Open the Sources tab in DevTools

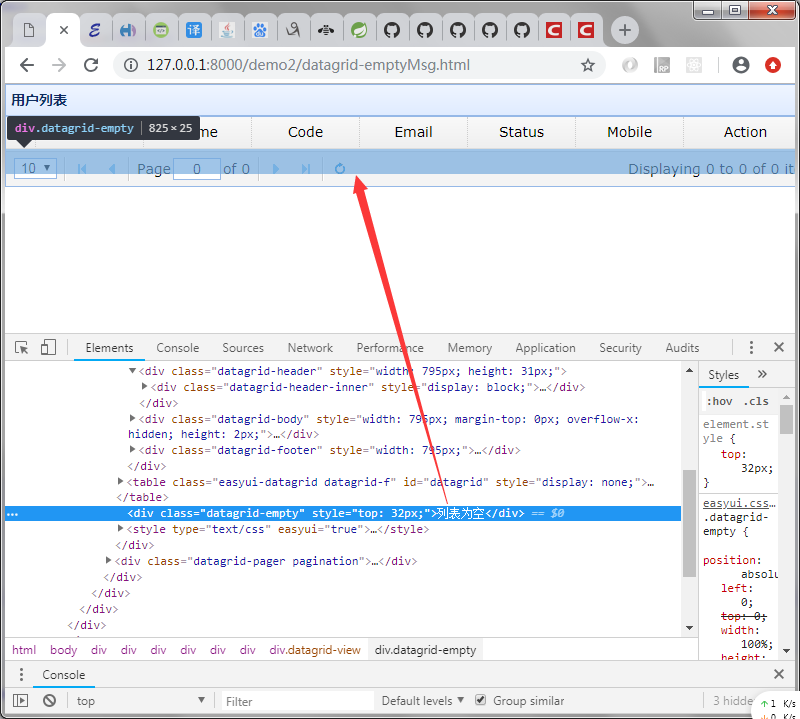(243, 348)
